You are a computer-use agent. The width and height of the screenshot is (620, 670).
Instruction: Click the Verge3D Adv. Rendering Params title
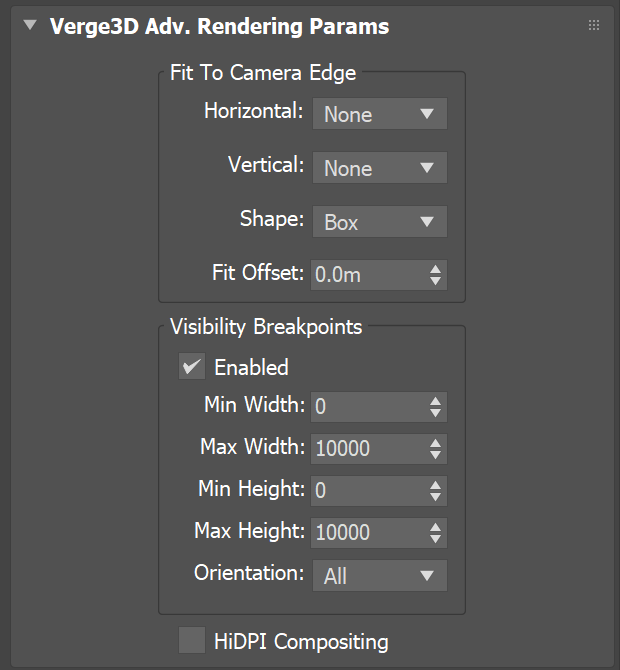pyautogui.click(x=219, y=26)
